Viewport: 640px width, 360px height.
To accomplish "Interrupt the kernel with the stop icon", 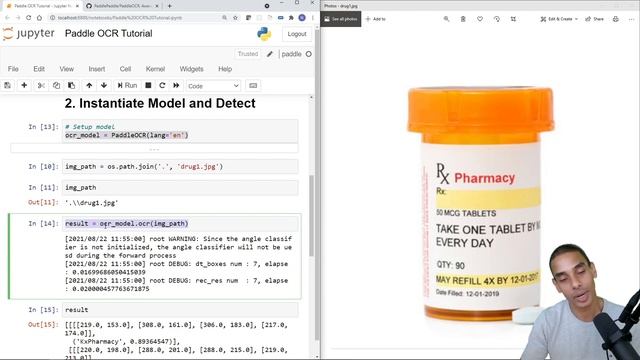I will pyautogui.click(x=148, y=85).
